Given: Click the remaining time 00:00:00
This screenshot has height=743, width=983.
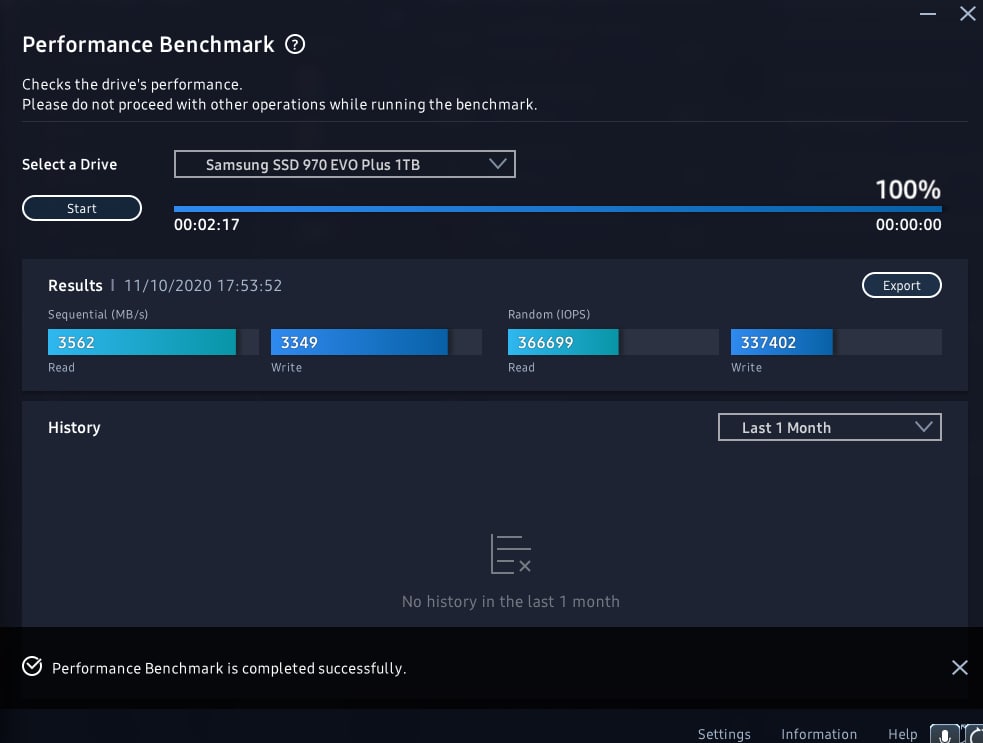Looking at the screenshot, I should 908,225.
